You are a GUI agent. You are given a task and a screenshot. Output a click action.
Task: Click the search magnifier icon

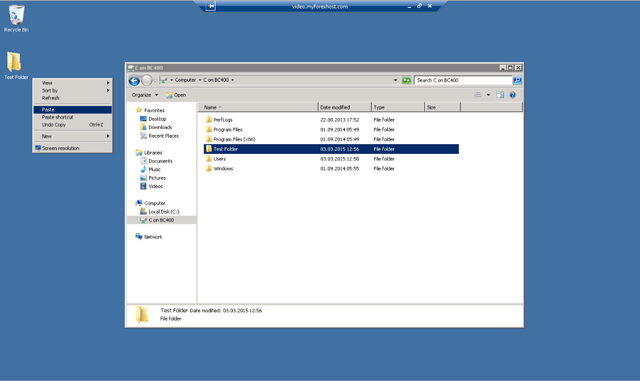click(x=517, y=80)
